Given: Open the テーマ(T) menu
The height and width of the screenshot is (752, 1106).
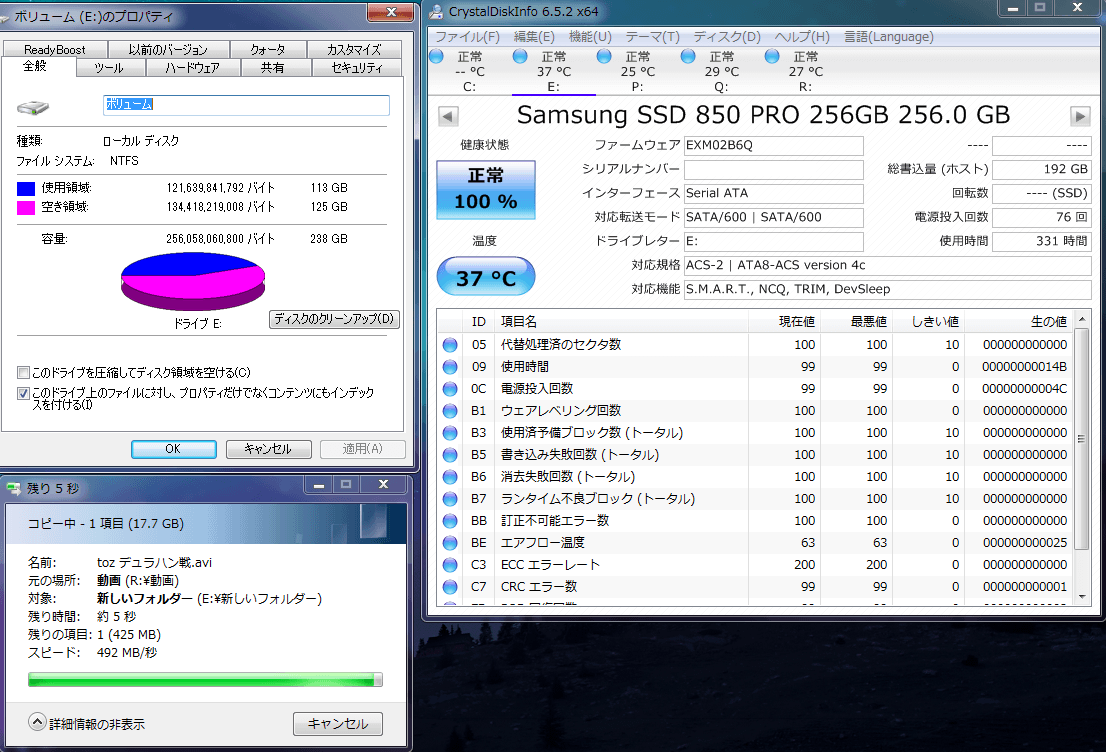Looking at the screenshot, I should click(652, 37).
